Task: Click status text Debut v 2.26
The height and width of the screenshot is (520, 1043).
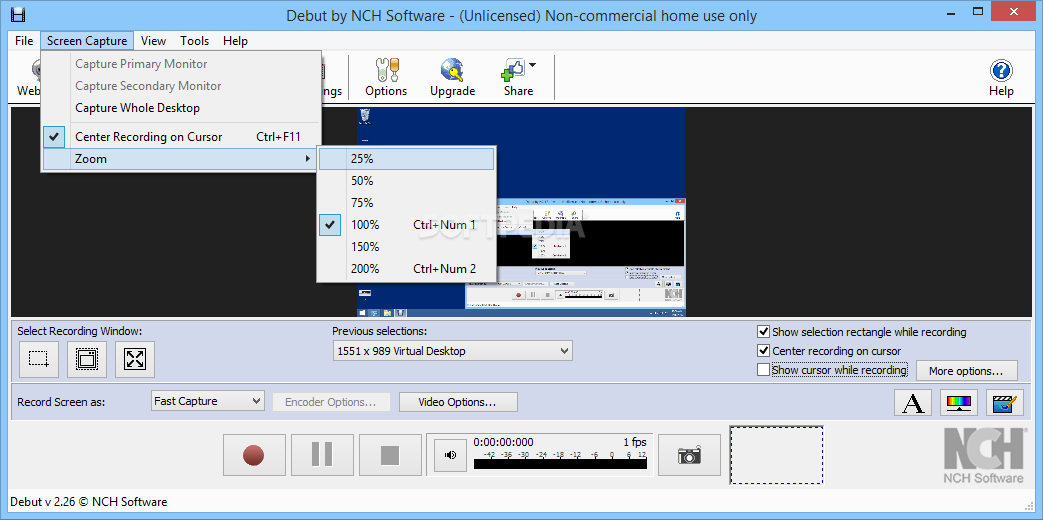Action: 88,501
